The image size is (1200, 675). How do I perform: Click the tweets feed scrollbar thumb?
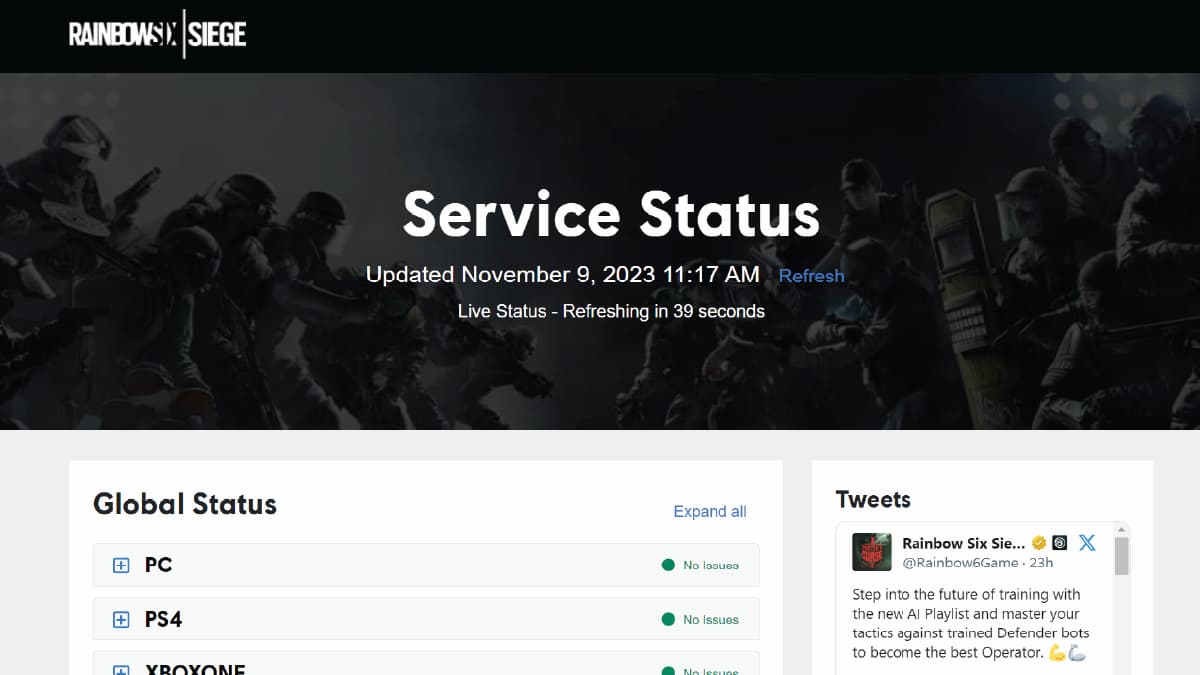click(1121, 555)
